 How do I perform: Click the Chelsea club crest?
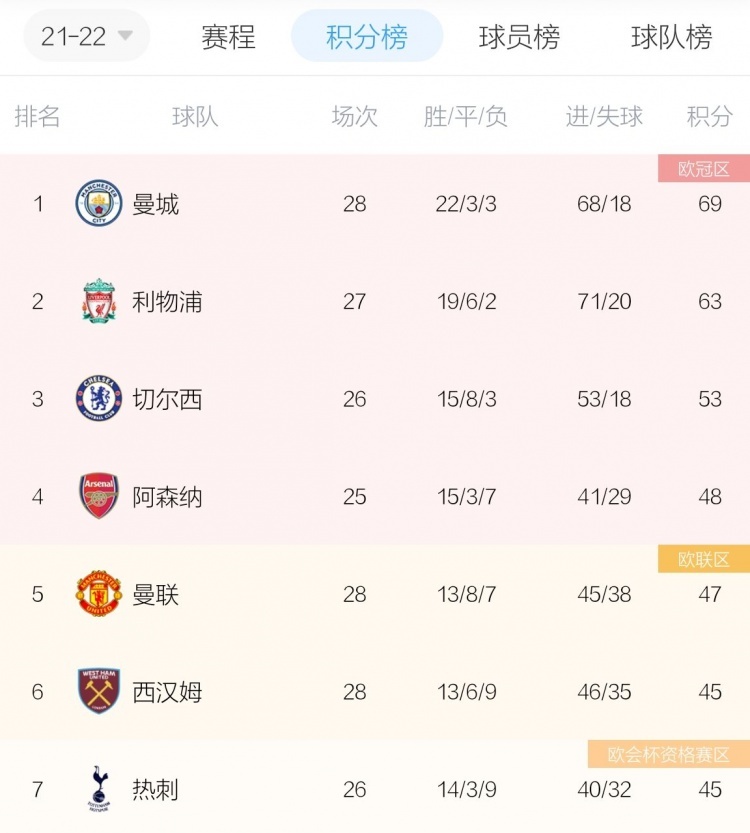99,398
